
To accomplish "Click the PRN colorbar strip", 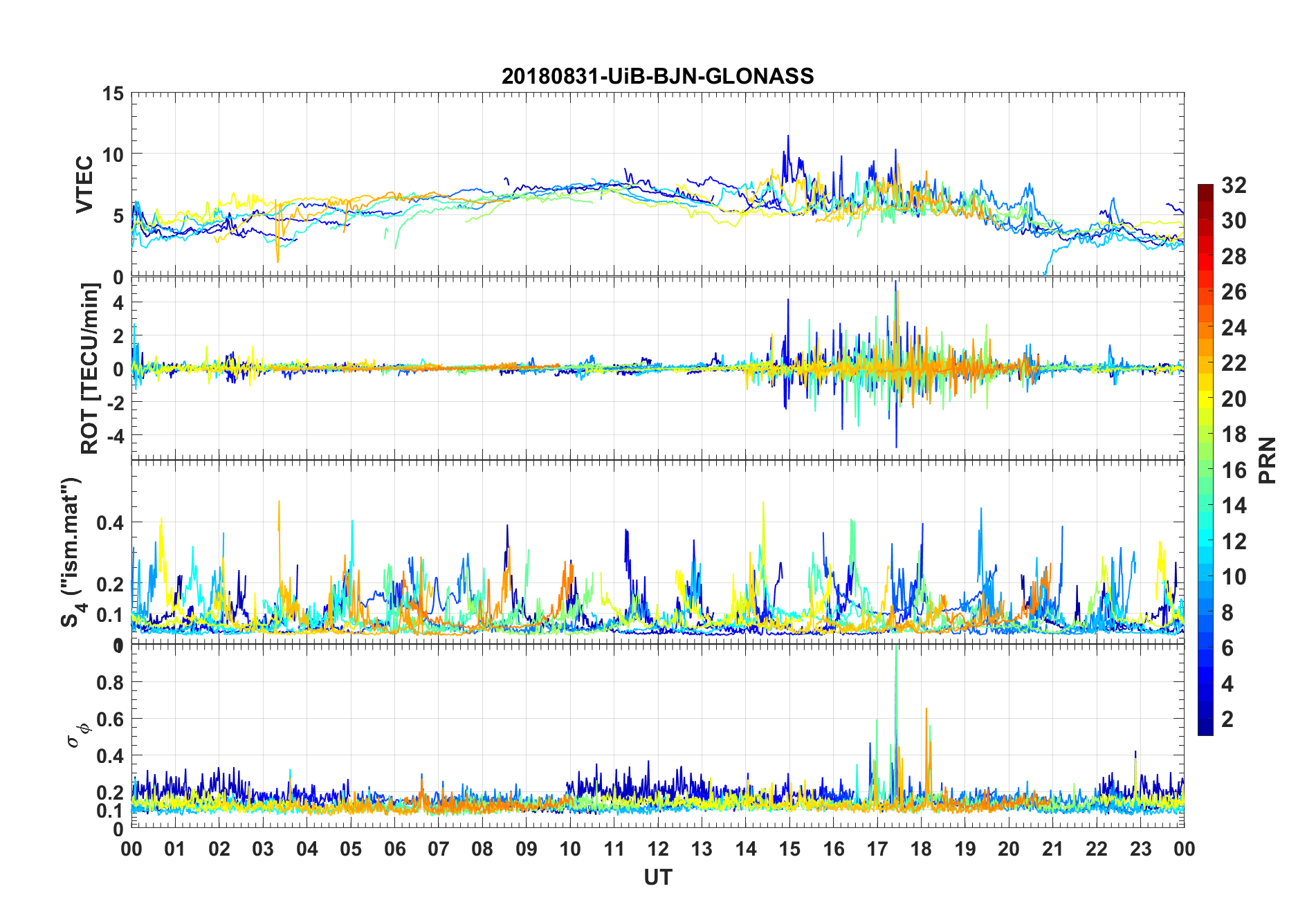I will 1205,459.
